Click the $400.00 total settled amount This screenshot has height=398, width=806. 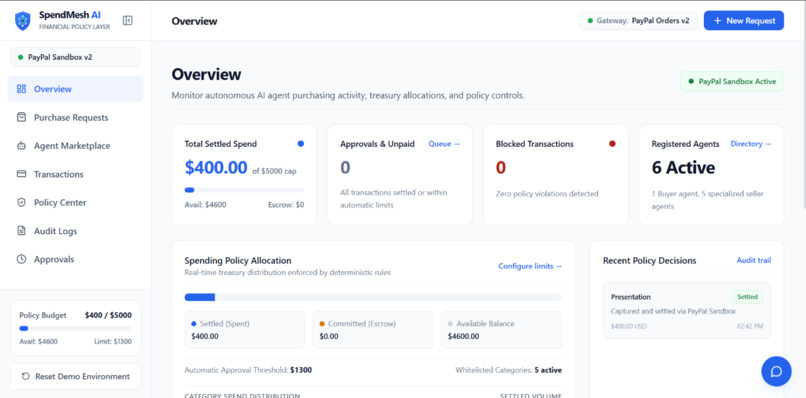[216, 168]
